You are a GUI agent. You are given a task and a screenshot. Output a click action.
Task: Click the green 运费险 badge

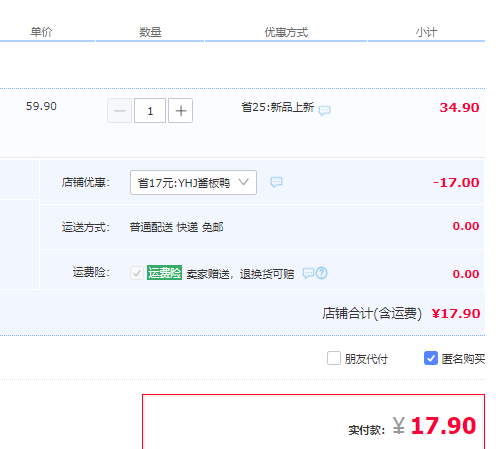164,273
